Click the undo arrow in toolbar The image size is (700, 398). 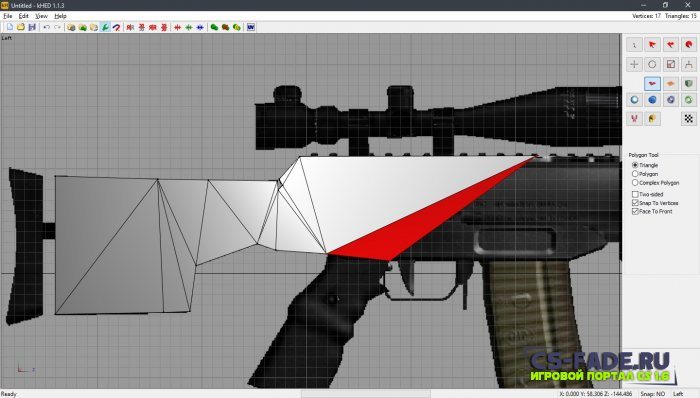tap(46, 27)
